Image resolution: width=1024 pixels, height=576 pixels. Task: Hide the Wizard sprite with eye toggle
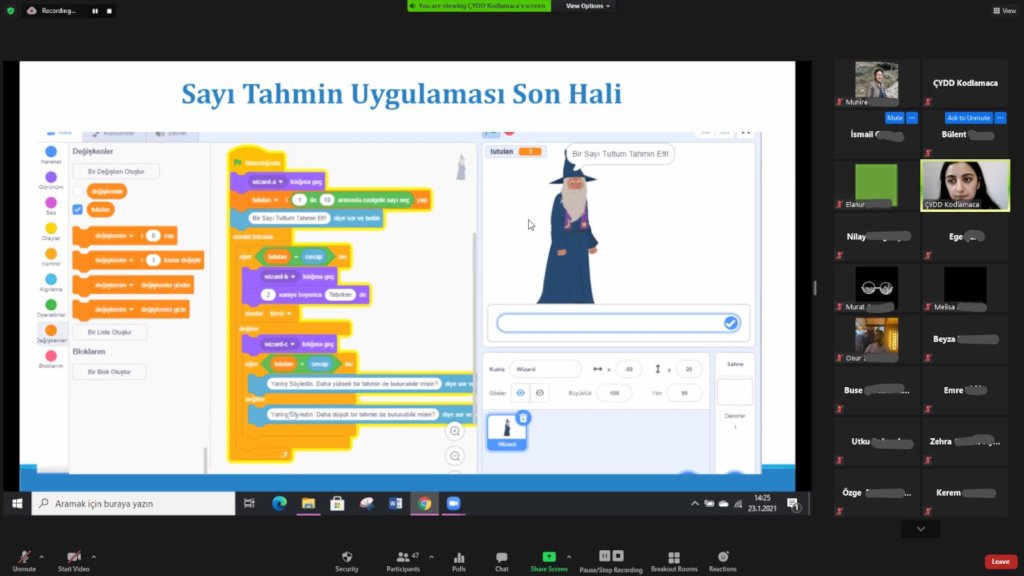(540, 393)
